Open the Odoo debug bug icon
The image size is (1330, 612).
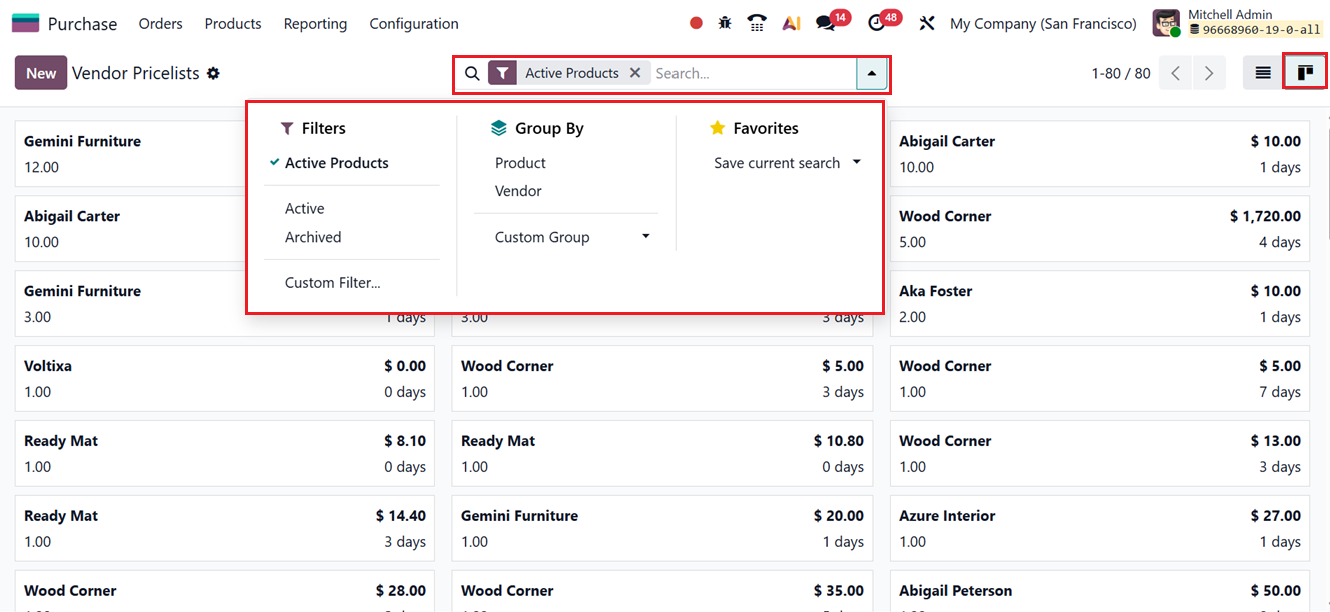point(724,22)
